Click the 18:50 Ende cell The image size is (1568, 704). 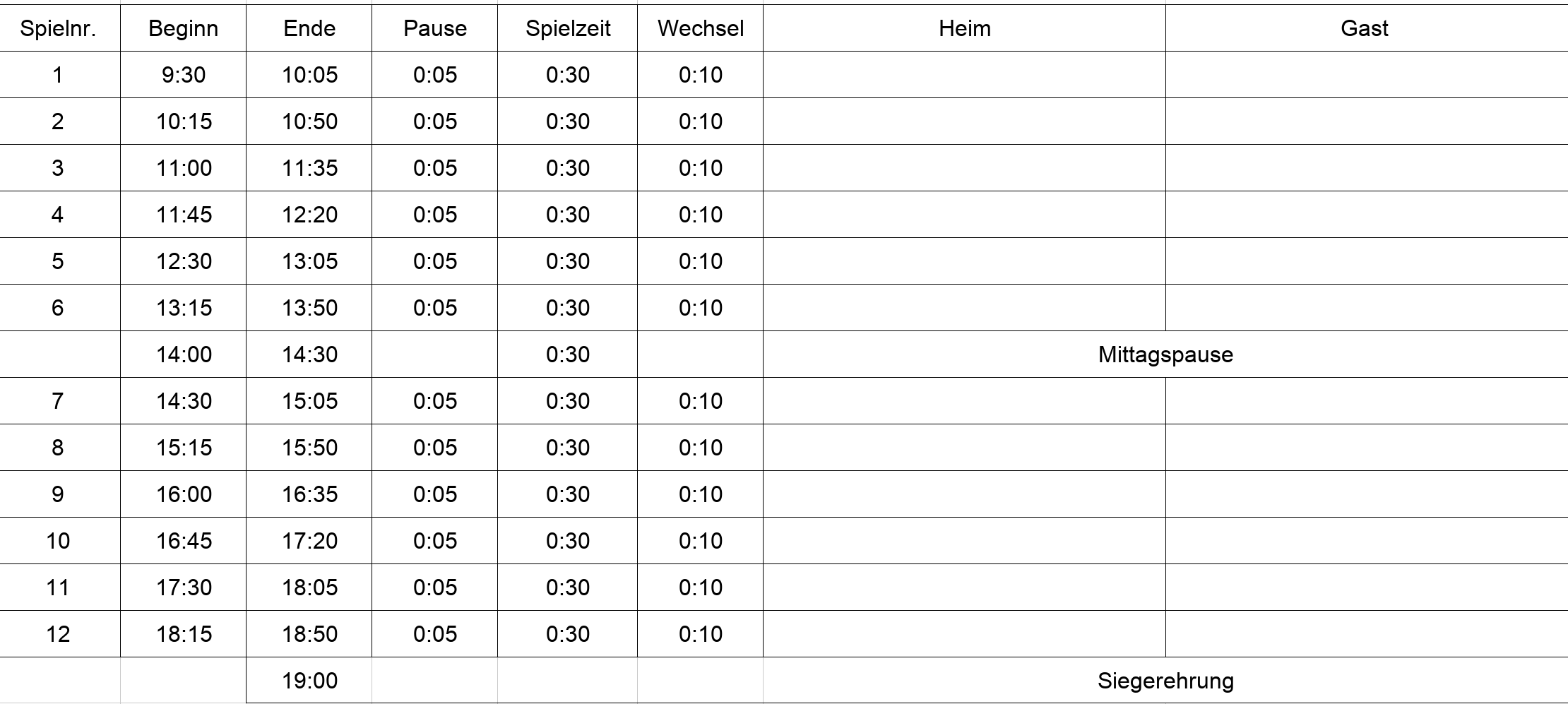click(x=309, y=634)
